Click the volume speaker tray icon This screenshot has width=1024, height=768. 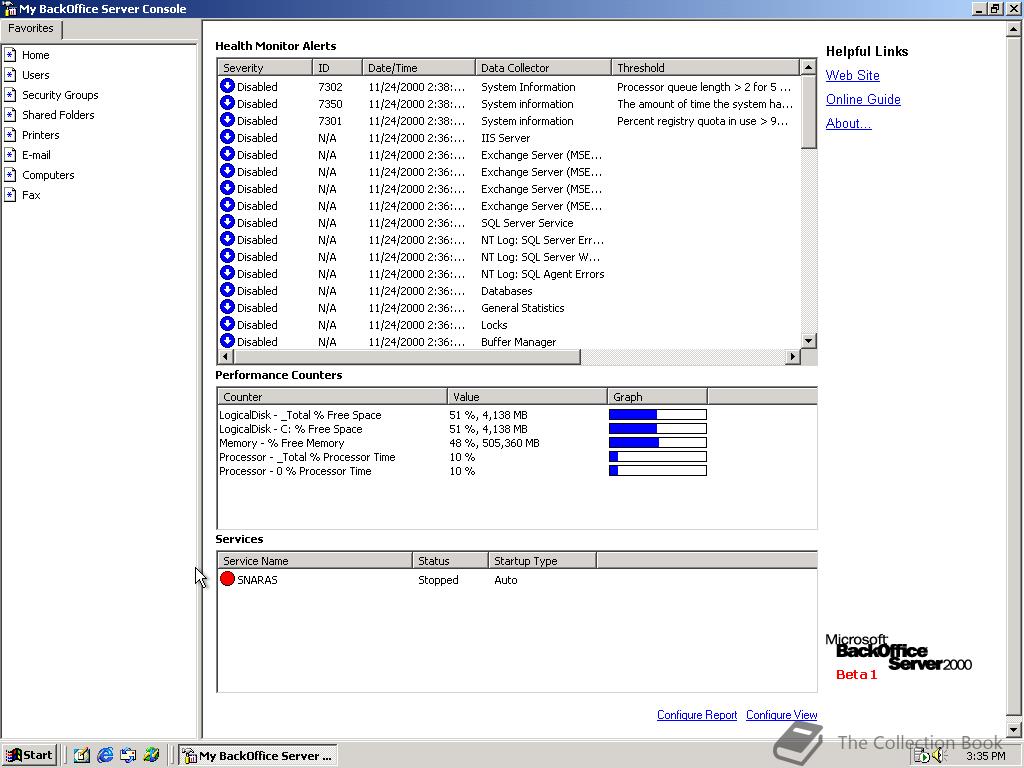938,756
